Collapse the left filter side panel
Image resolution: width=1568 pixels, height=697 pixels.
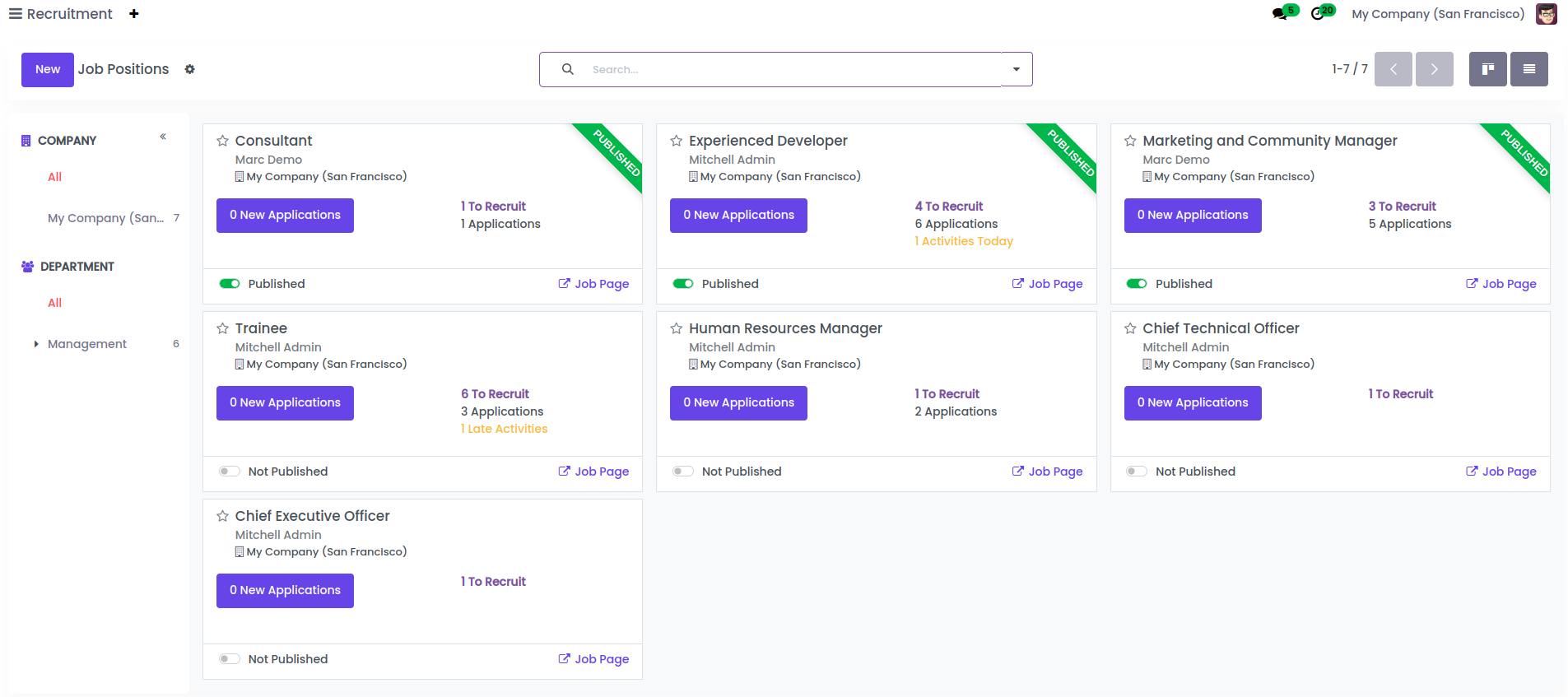coord(163,137)
